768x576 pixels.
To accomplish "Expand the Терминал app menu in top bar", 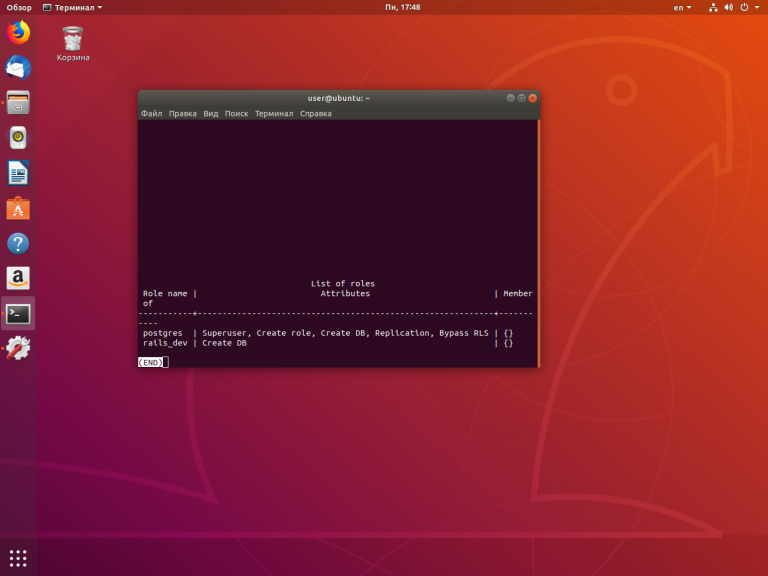I will coord(72,7).
